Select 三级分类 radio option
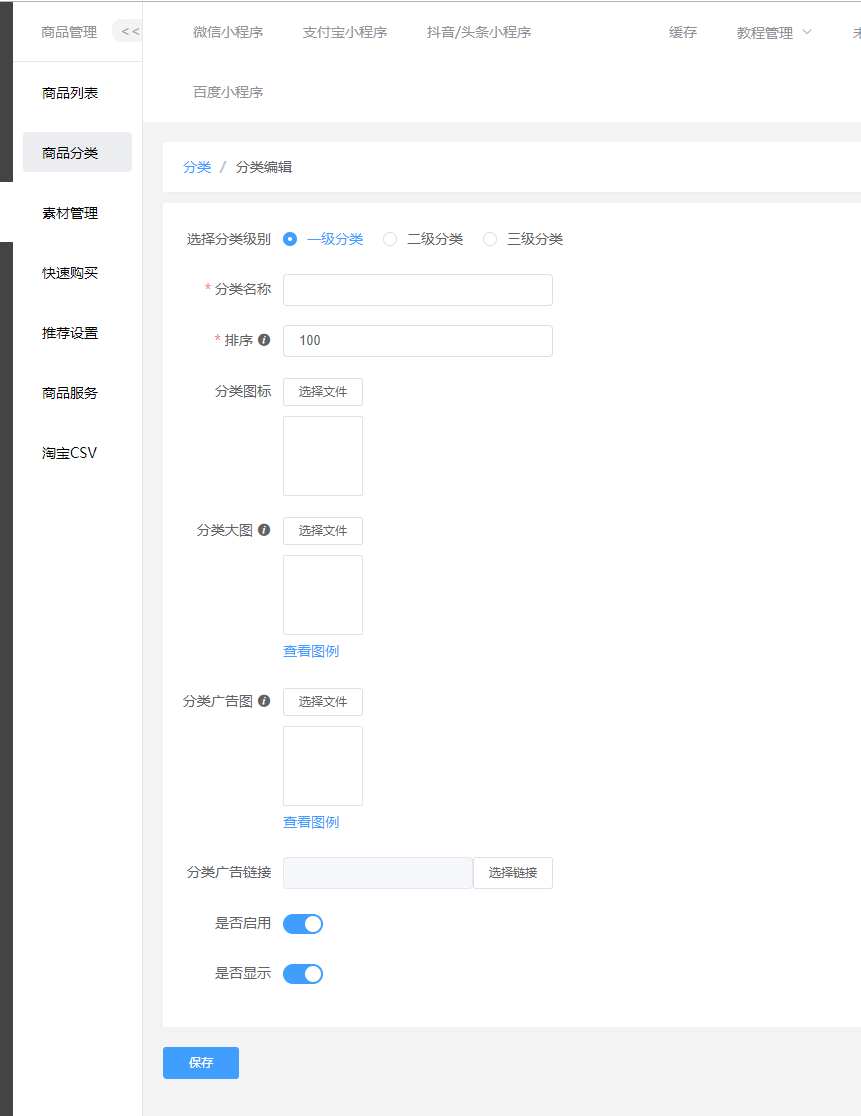Screen dimensions: 861x1116 coord(490,239)
